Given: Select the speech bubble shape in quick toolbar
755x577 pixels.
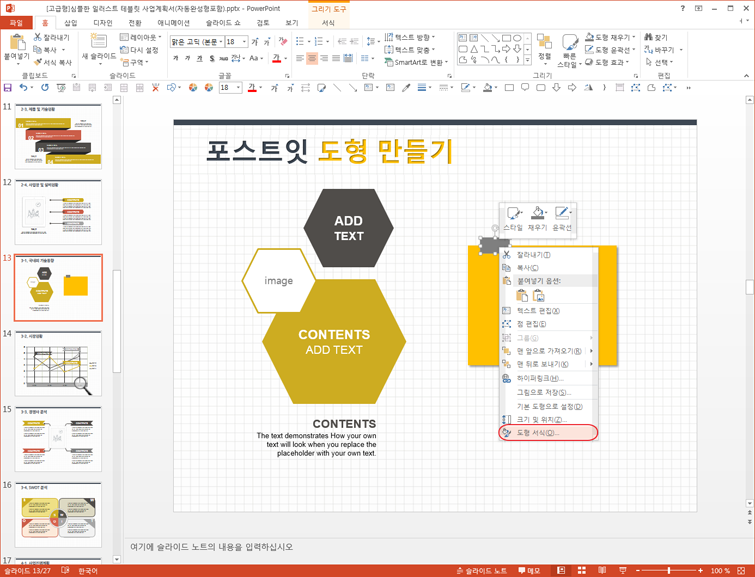Looking at the screenshot, I should 525,88.
